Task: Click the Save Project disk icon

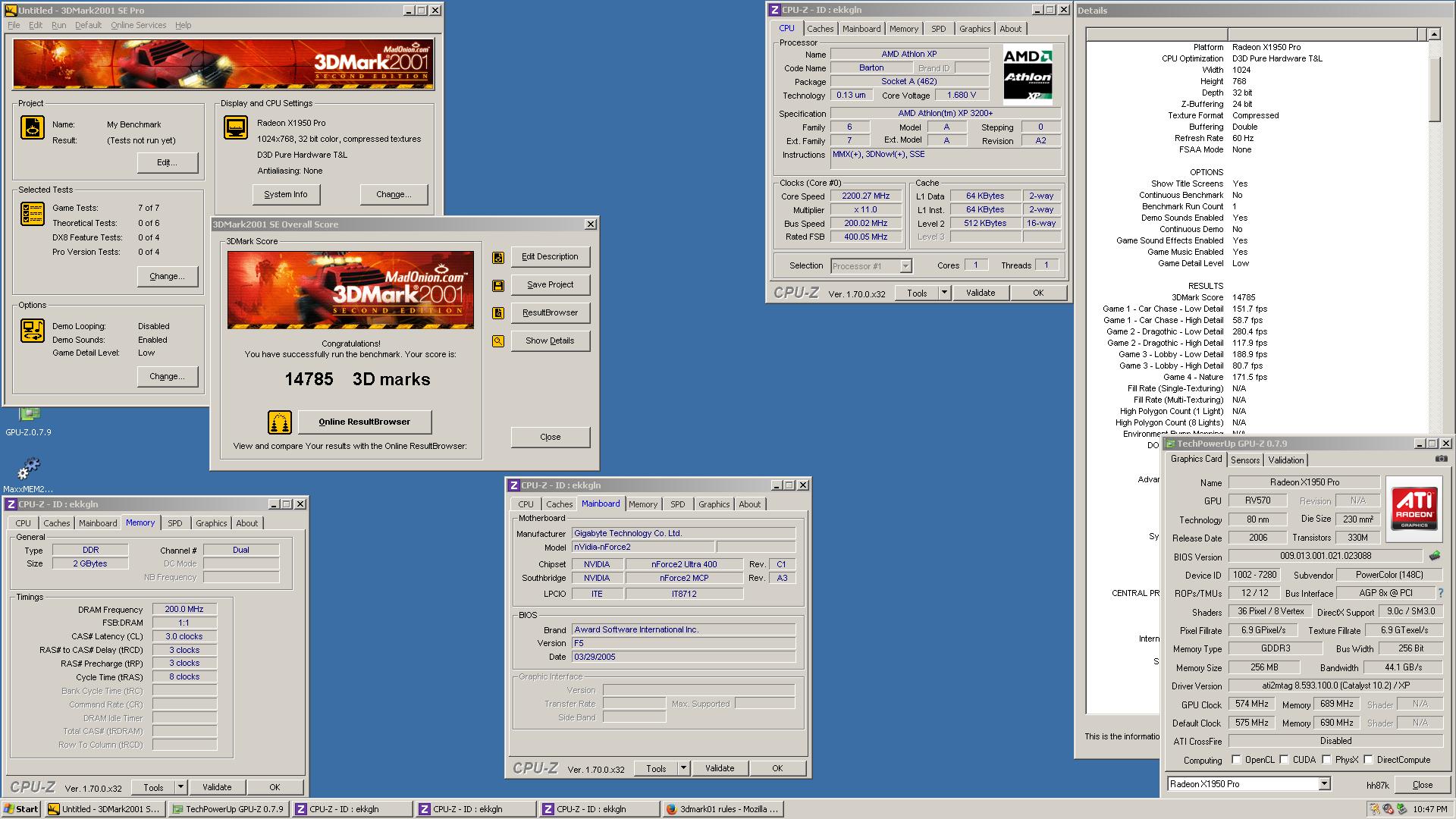Action: point(498,286)
